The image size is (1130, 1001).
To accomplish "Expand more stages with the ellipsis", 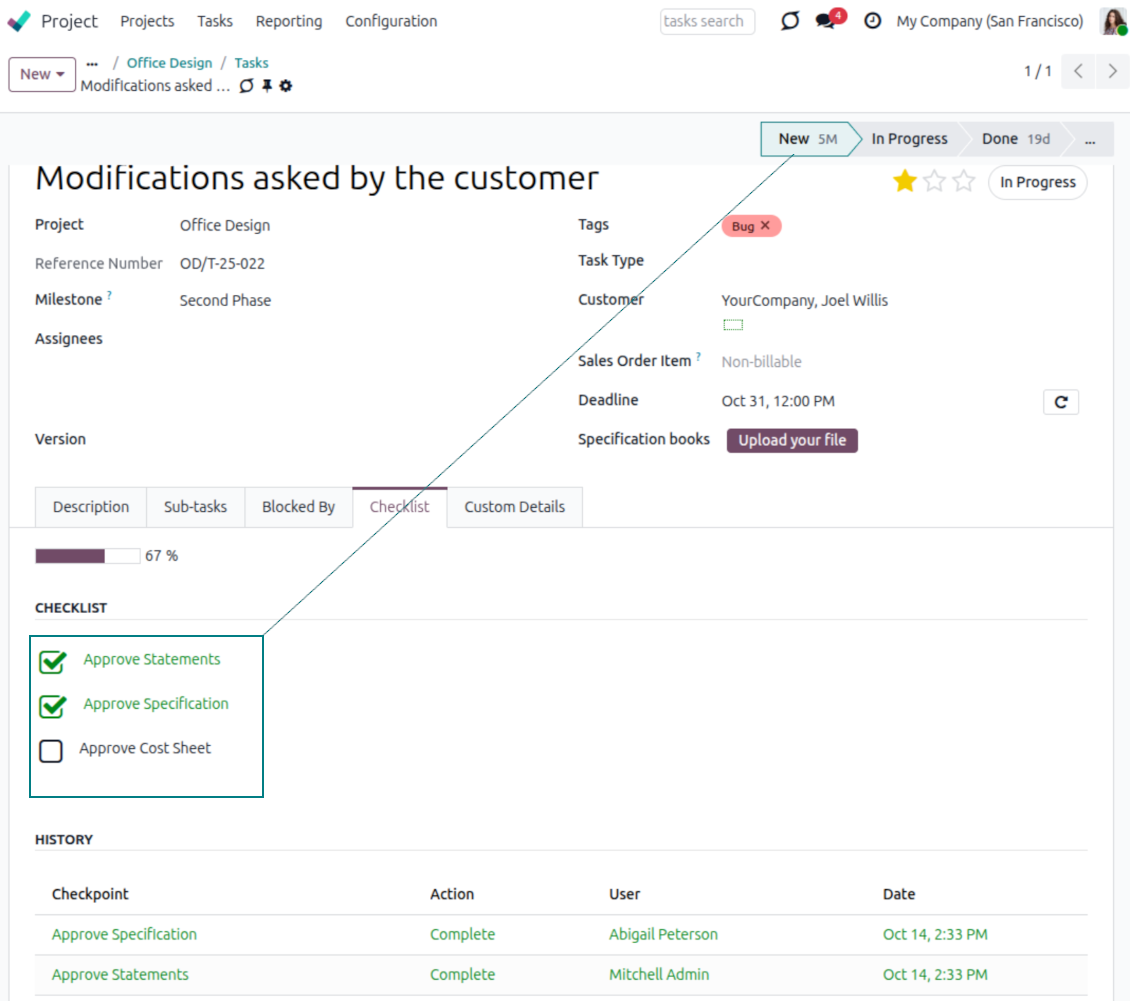I will click(x=1090, y=139).
